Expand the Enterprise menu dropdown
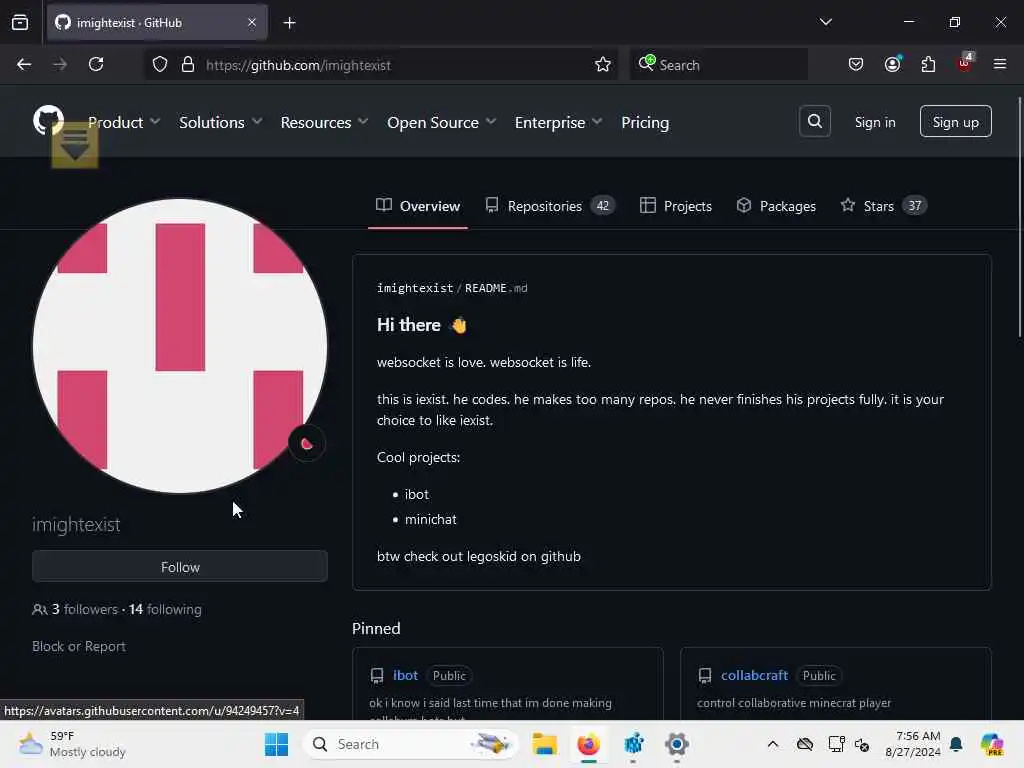Image resolution: width=1024 pixels, height=768 pixels. coord(558,122)
